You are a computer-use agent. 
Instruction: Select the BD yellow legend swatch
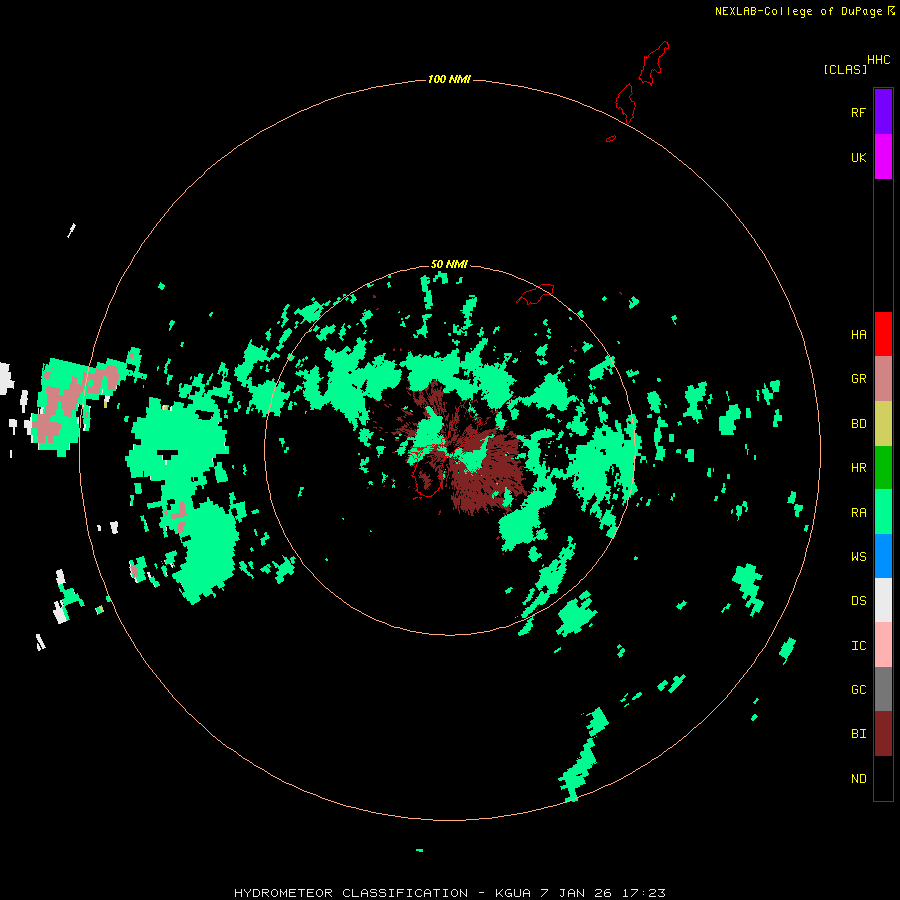[883, 424]
